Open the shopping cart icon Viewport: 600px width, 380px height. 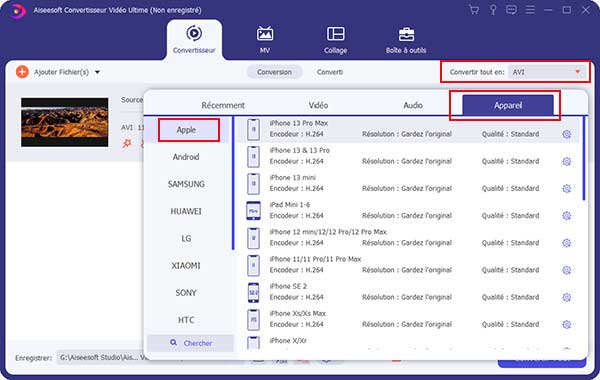click(474, 10)
